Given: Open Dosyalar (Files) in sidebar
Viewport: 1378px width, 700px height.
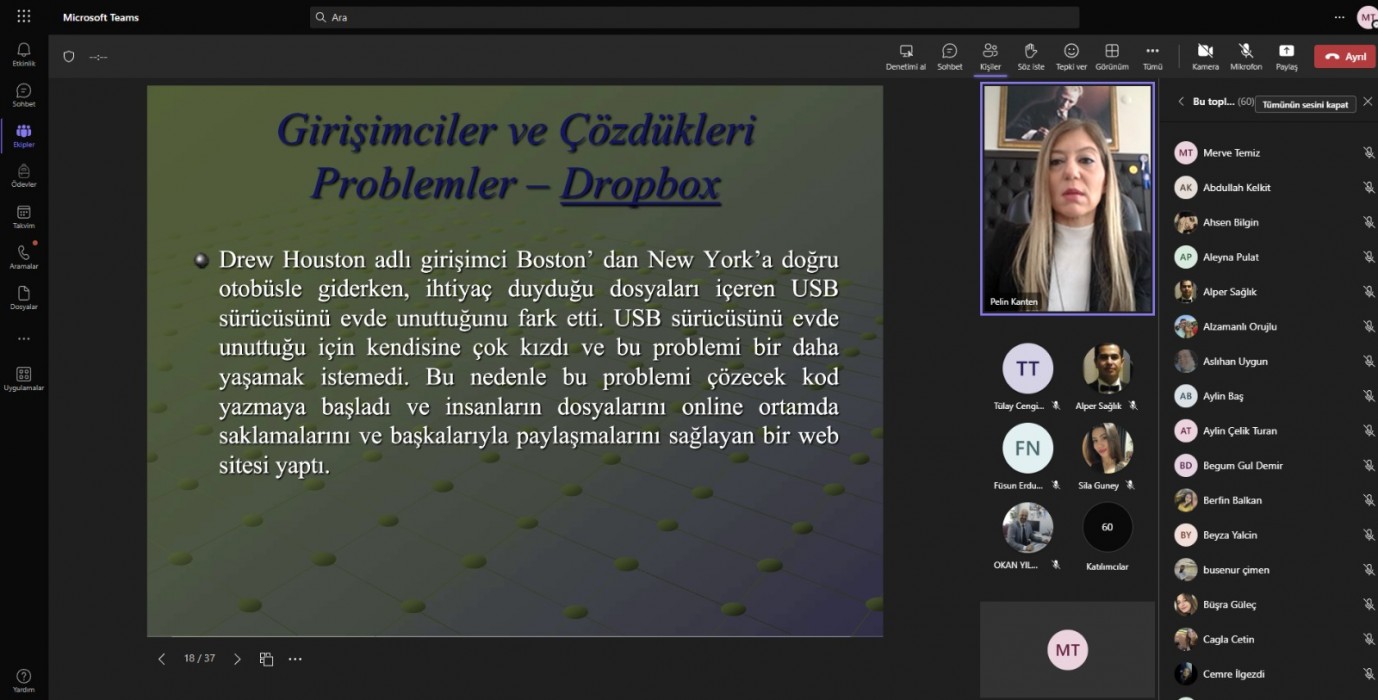Looking at the screenshot, I should click(x=24, y=298).
